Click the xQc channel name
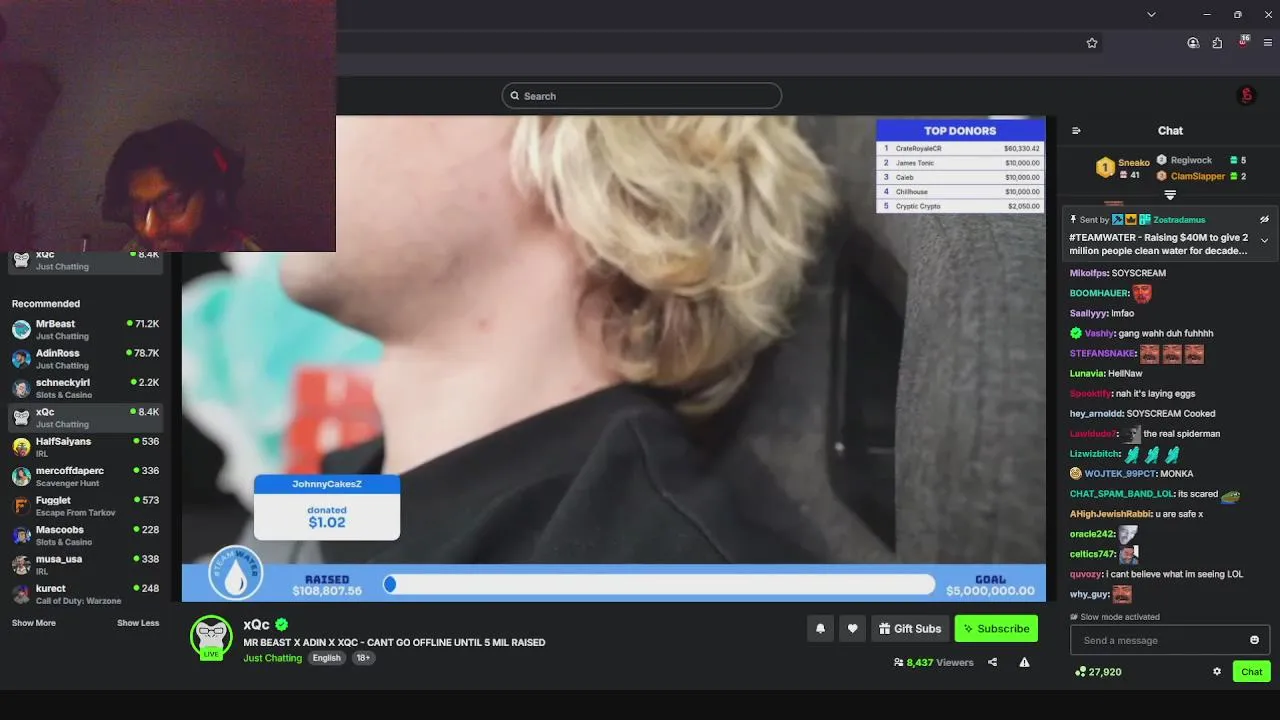The height and width of the screenshot is (720, 1280). (x=256, y=625)
